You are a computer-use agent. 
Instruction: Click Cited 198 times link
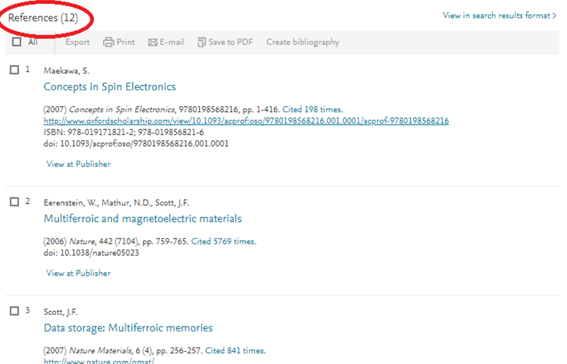click(312, 109)
